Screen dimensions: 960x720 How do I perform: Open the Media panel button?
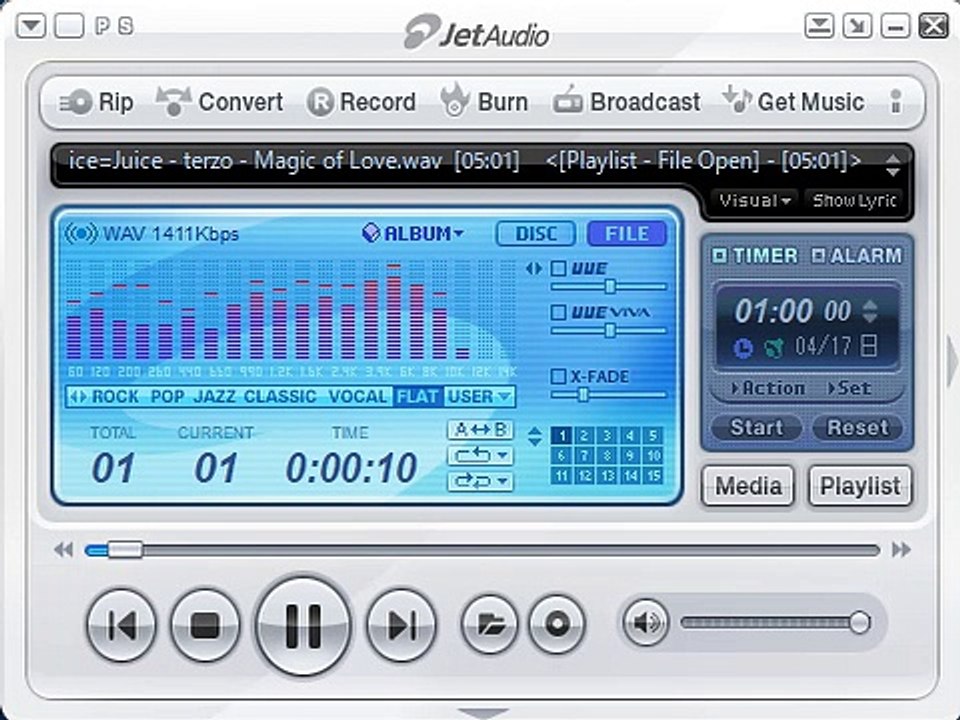pyautogui.click(x=748, y=486)
